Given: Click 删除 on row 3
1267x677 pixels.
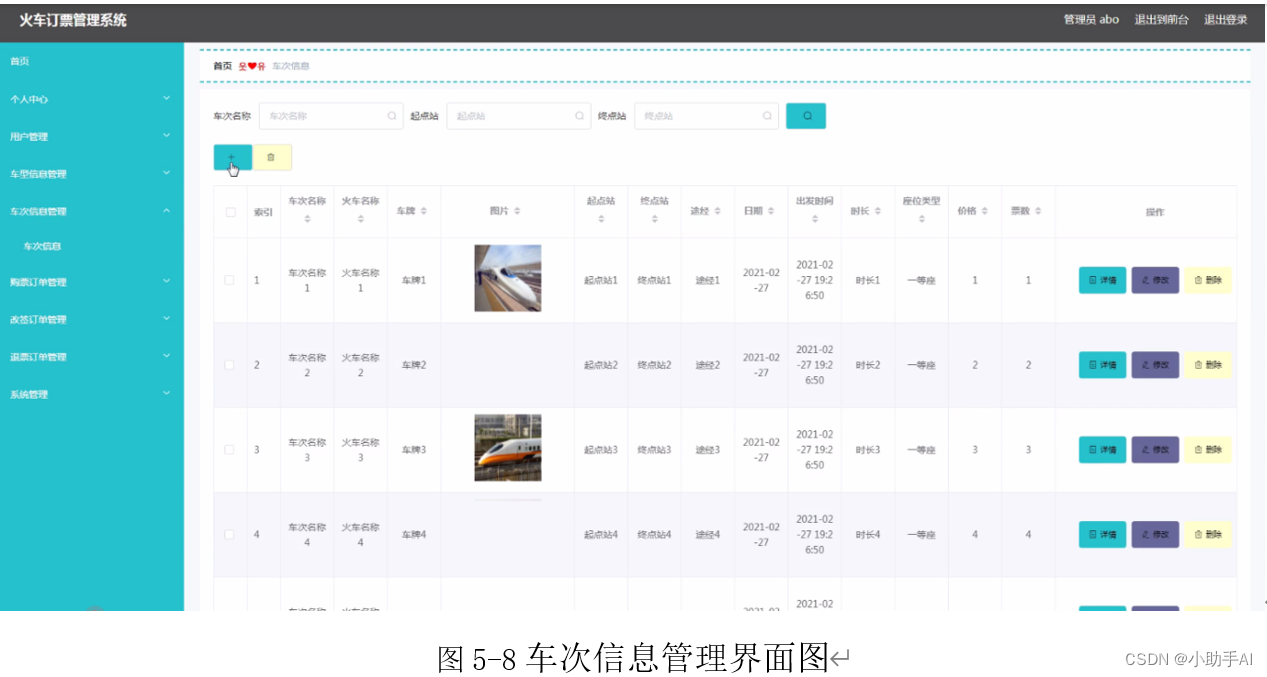Looking at the screenshot, I should [x=1209, y=450].
